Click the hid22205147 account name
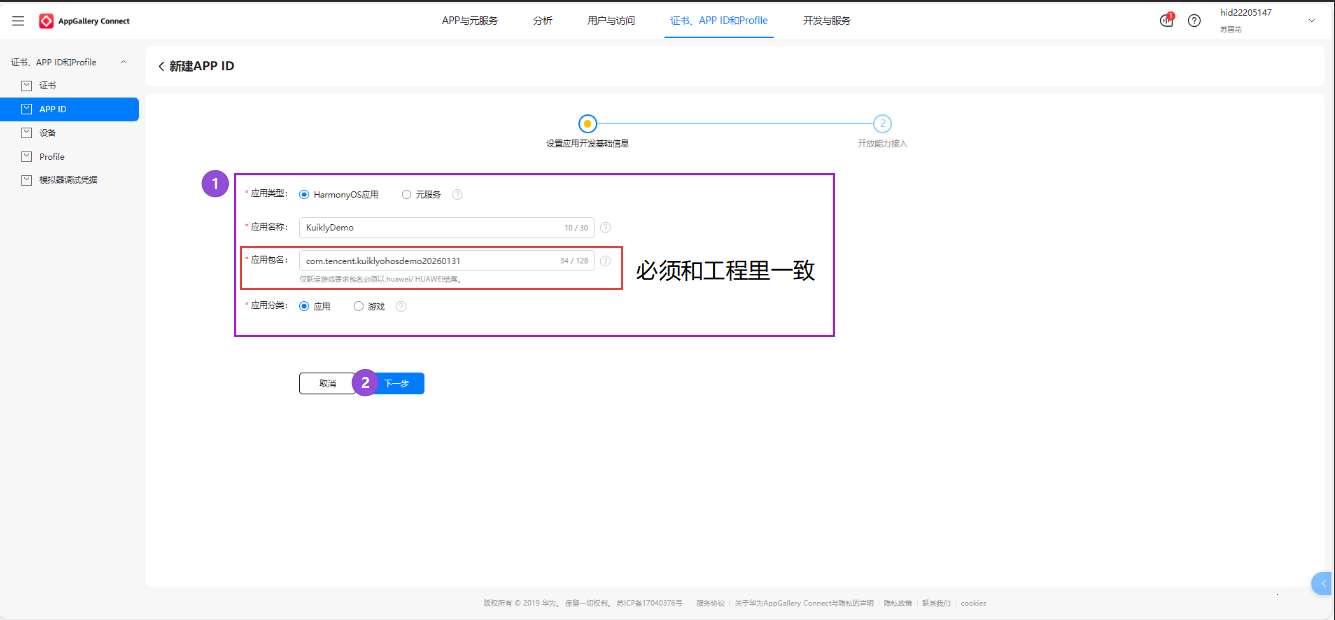Viewport: 1335px width, 620px height. [x=1246, y=12]
